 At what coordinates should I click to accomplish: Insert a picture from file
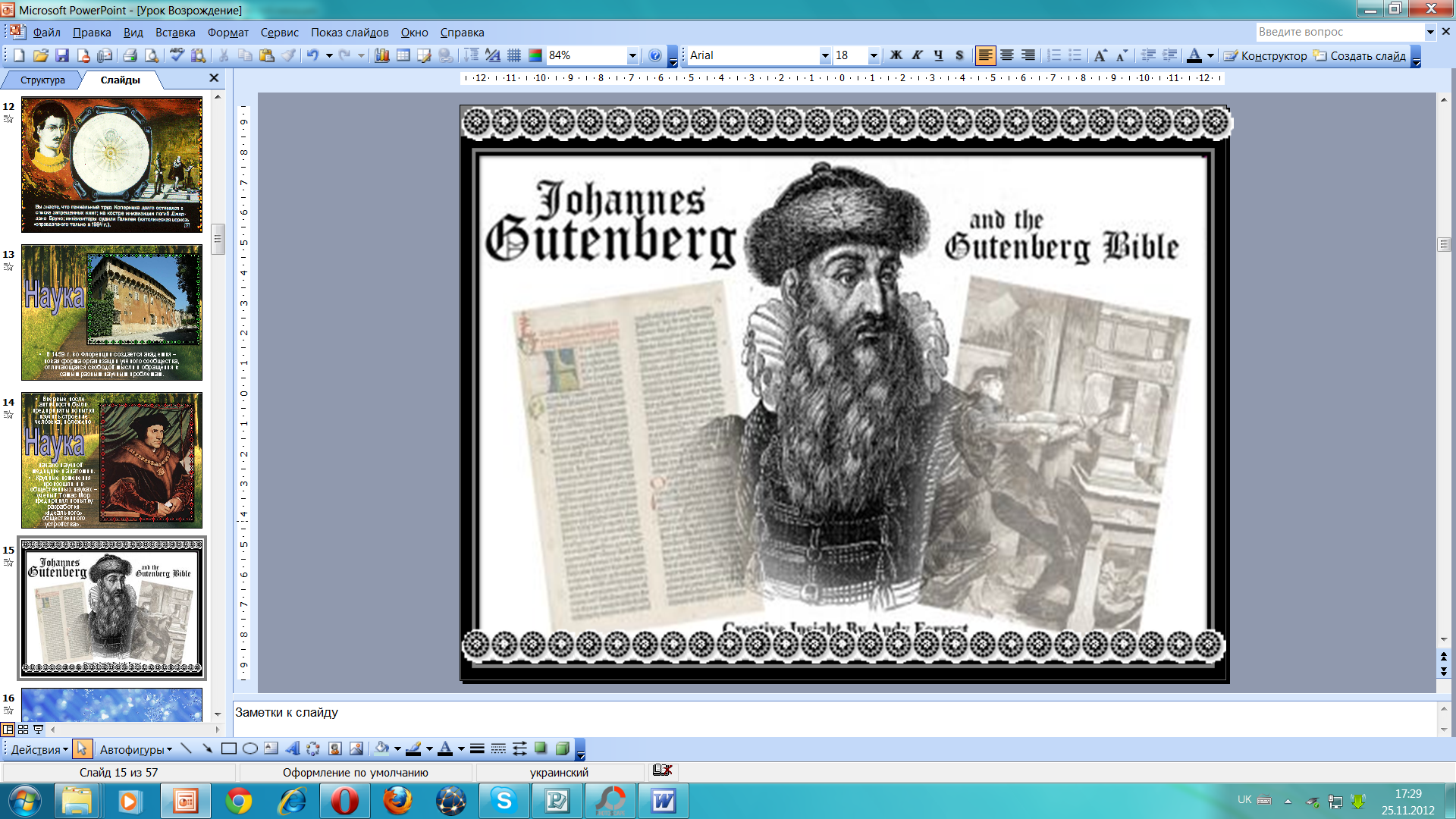click(356, 749)
